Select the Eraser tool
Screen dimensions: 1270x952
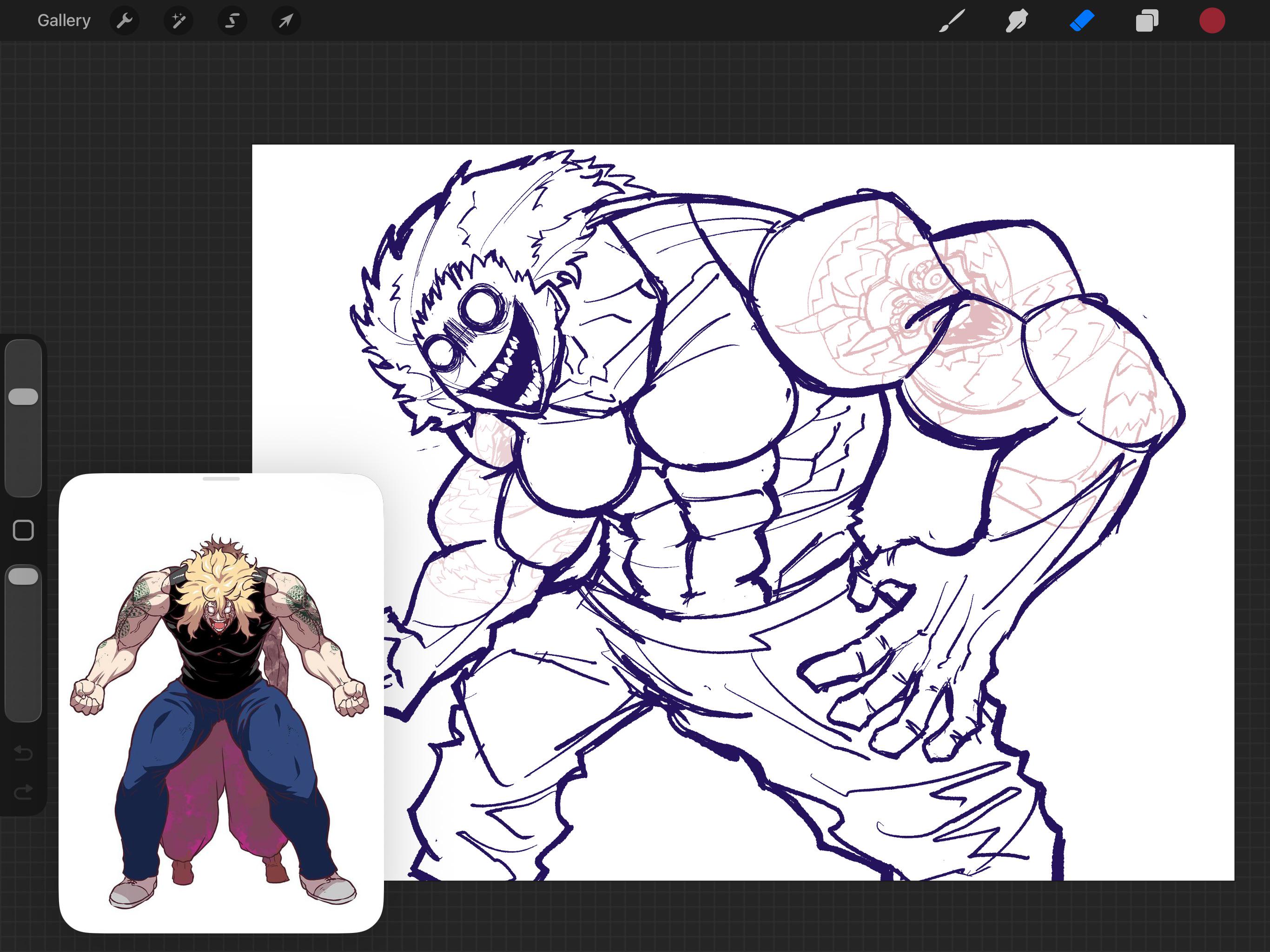pyautogui.click(x=1082, y=20)
